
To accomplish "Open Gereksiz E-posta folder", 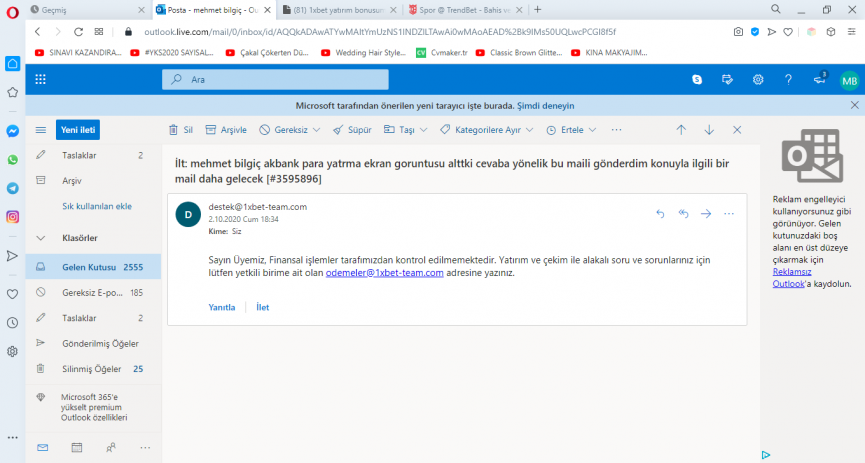I will (x=93, y=292).
